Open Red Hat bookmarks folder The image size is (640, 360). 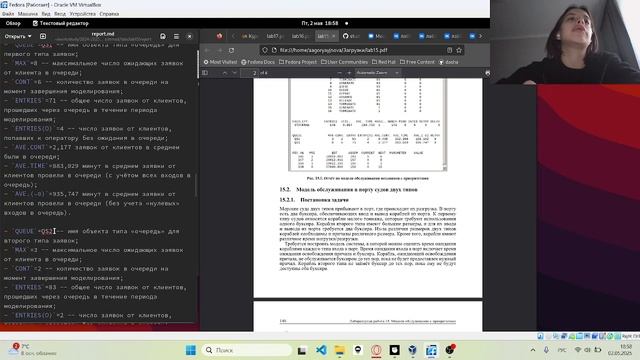click(384, 62)
